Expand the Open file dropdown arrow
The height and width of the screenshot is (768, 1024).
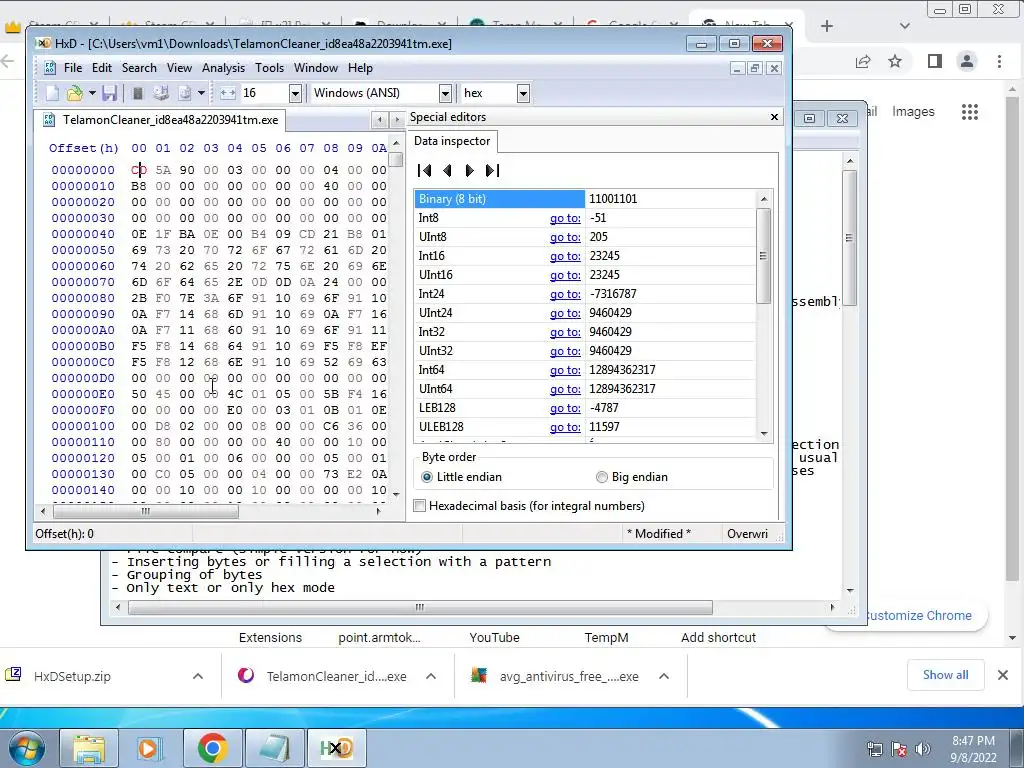(92, 93)
